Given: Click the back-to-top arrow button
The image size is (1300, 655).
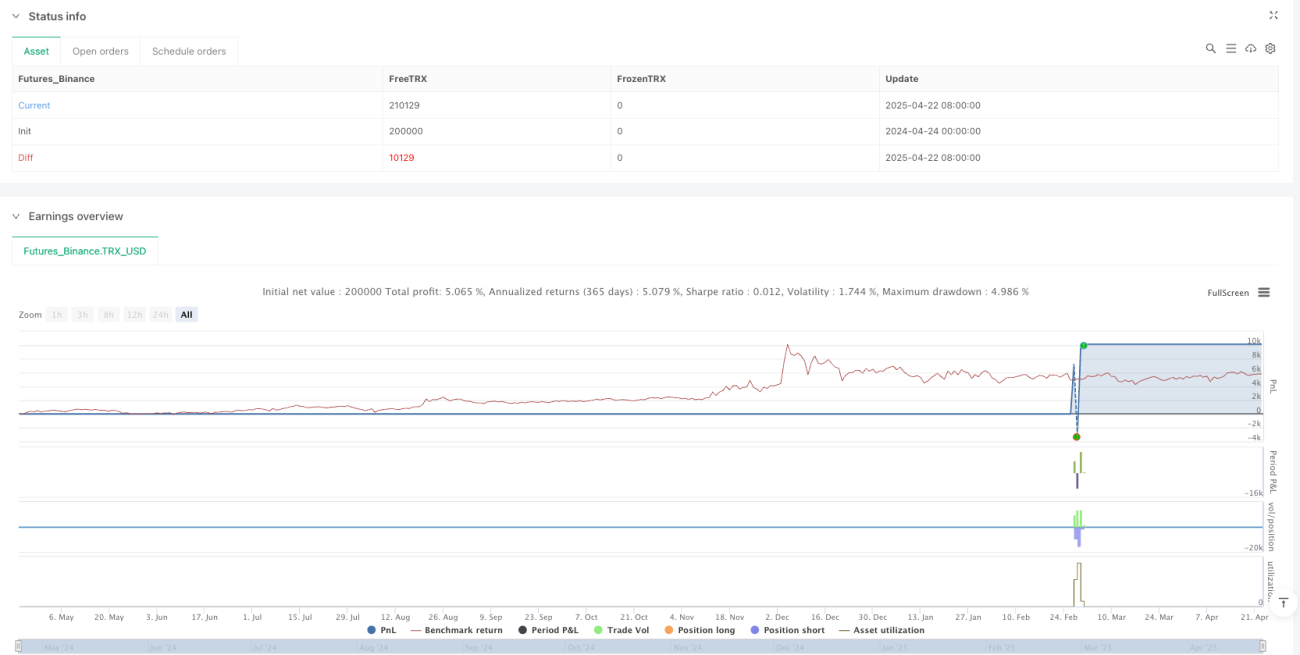Looking at the screenshot, I should (x=1285, y=602).
